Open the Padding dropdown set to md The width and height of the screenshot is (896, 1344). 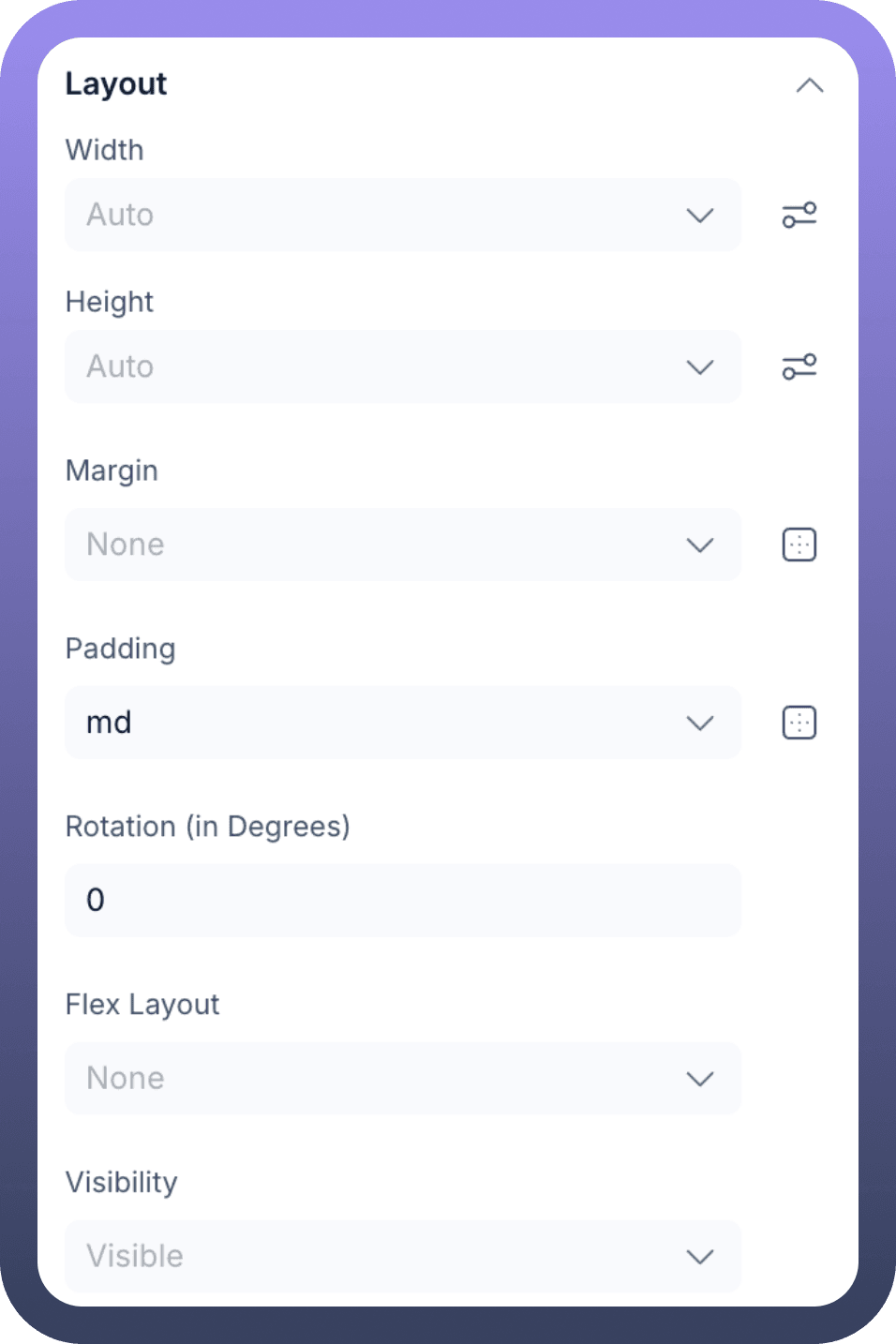403,723
